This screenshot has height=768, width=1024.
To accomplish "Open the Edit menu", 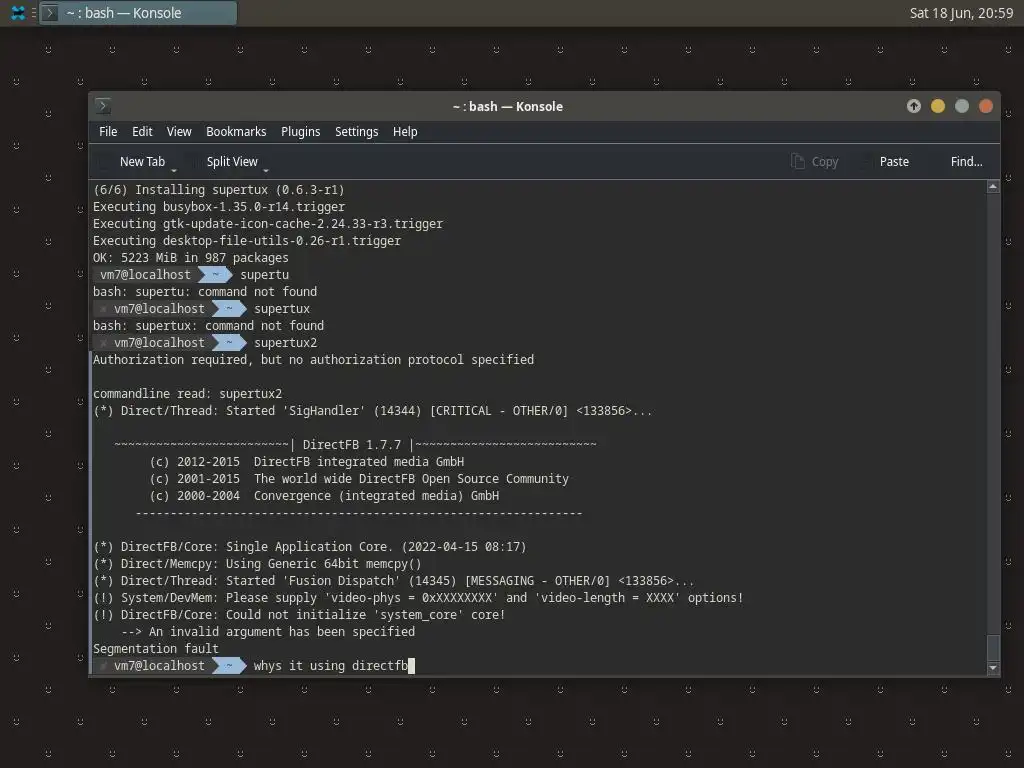I will [142, 131].
